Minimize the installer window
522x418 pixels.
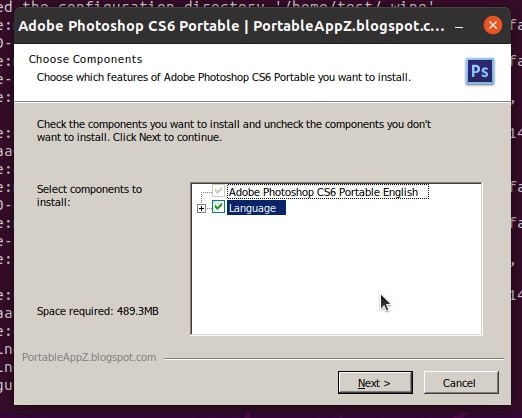[459, 27]
